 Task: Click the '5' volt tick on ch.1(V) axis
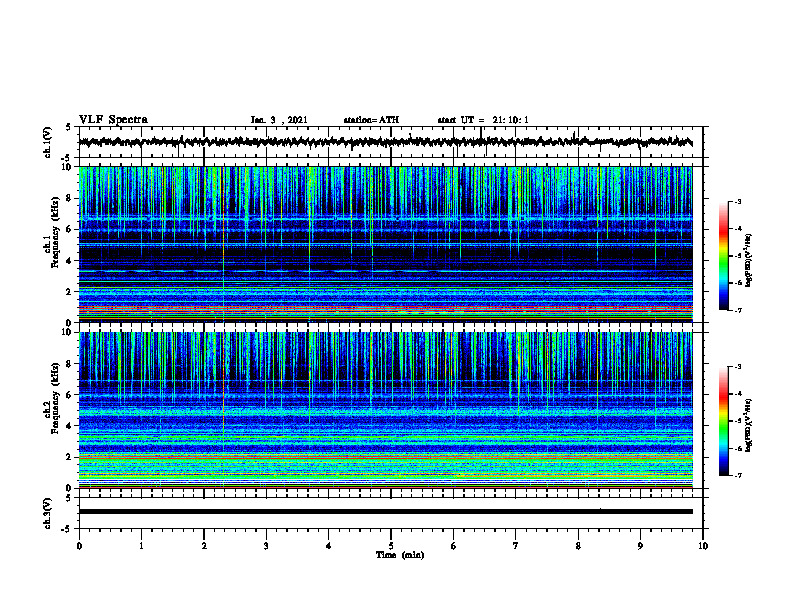[x=69, y=127]
